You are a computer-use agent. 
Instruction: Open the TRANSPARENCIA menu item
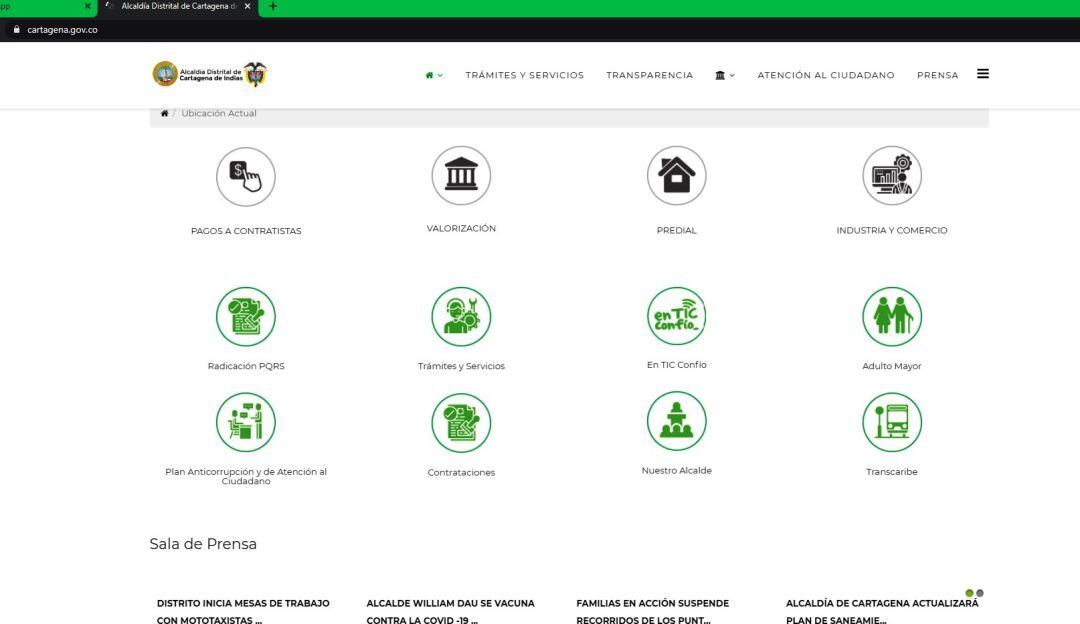coord(649,75)
